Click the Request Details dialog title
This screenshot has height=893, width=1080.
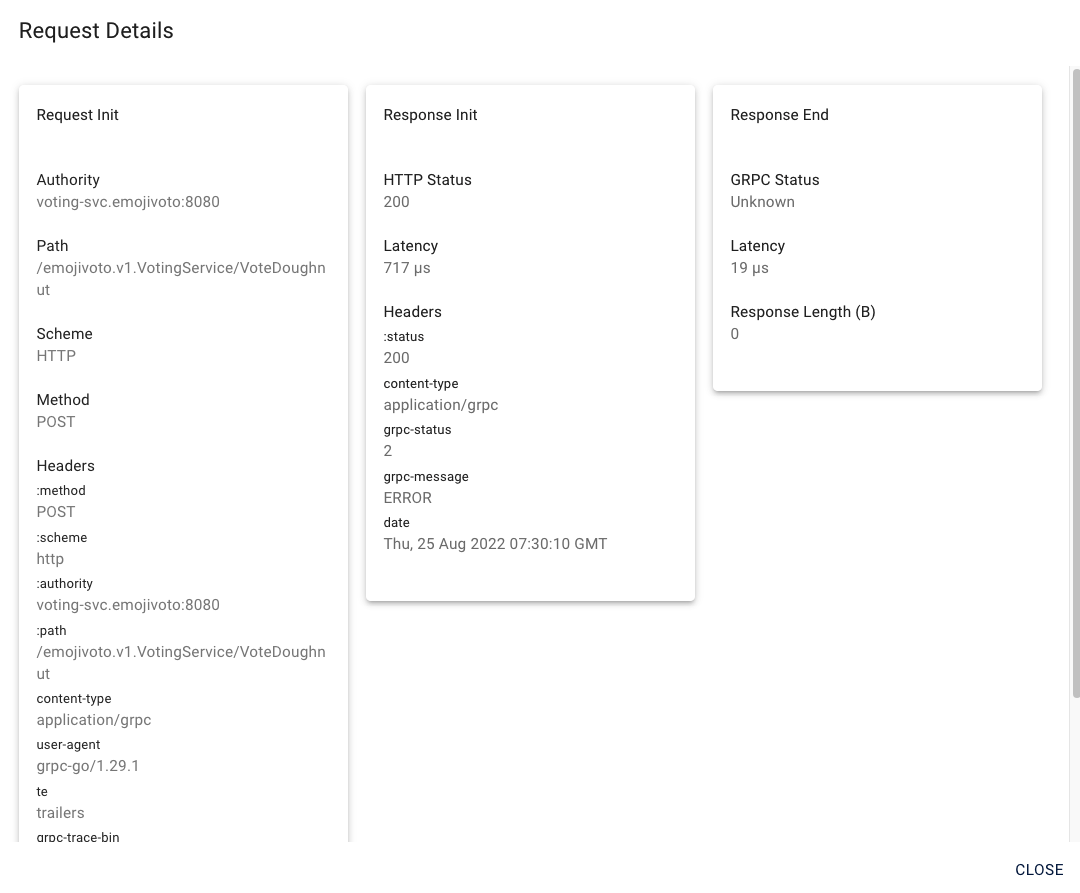point(96,31)
